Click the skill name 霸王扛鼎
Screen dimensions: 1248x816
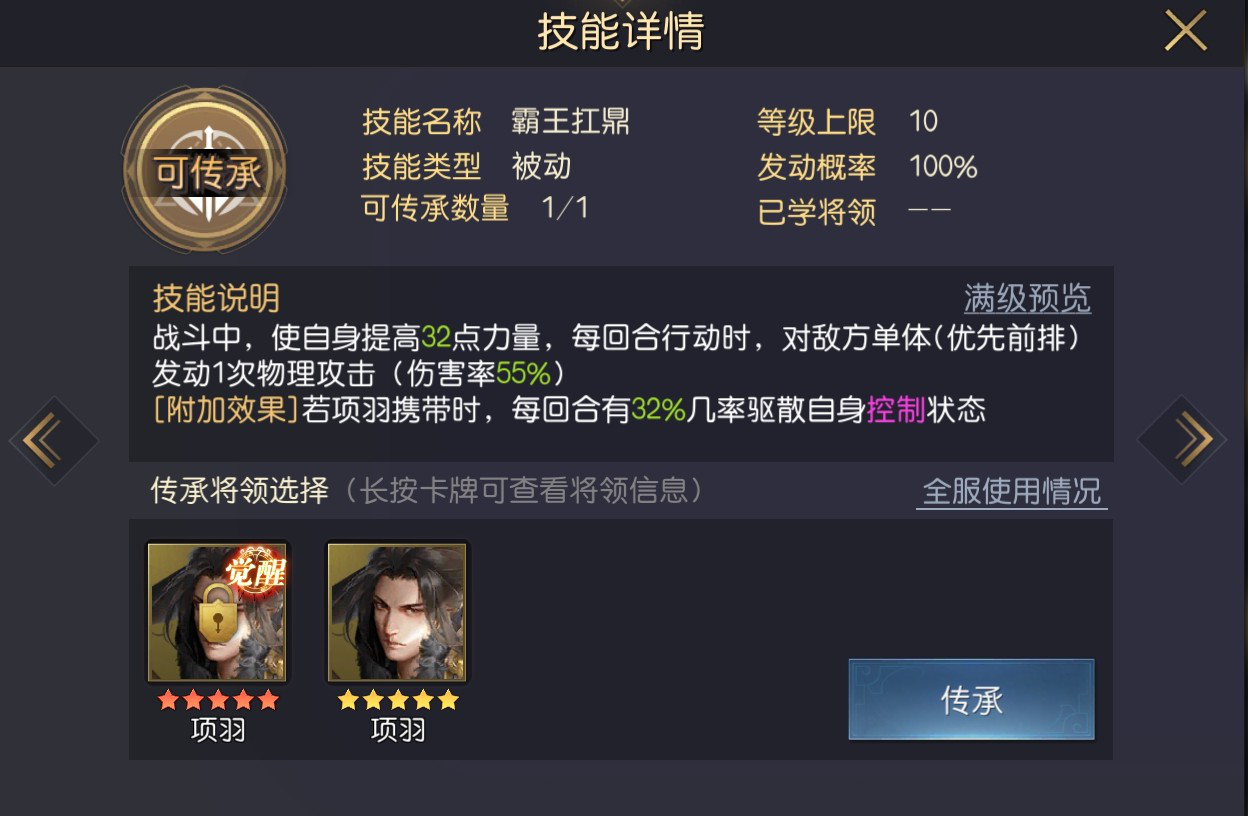[x=570, y=122]
